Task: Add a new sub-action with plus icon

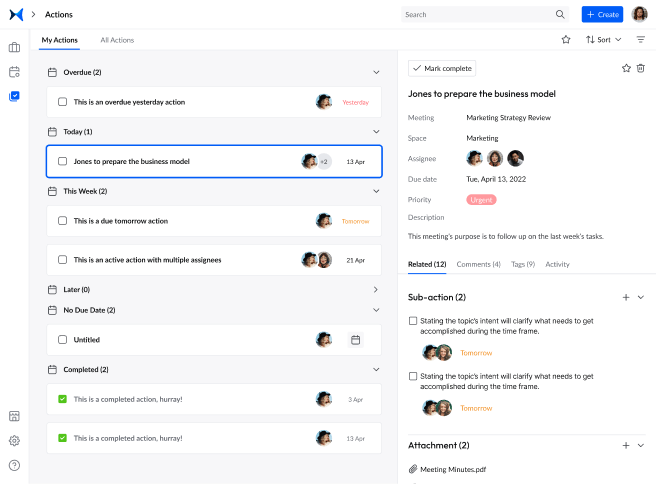Action: pos(626,297)
